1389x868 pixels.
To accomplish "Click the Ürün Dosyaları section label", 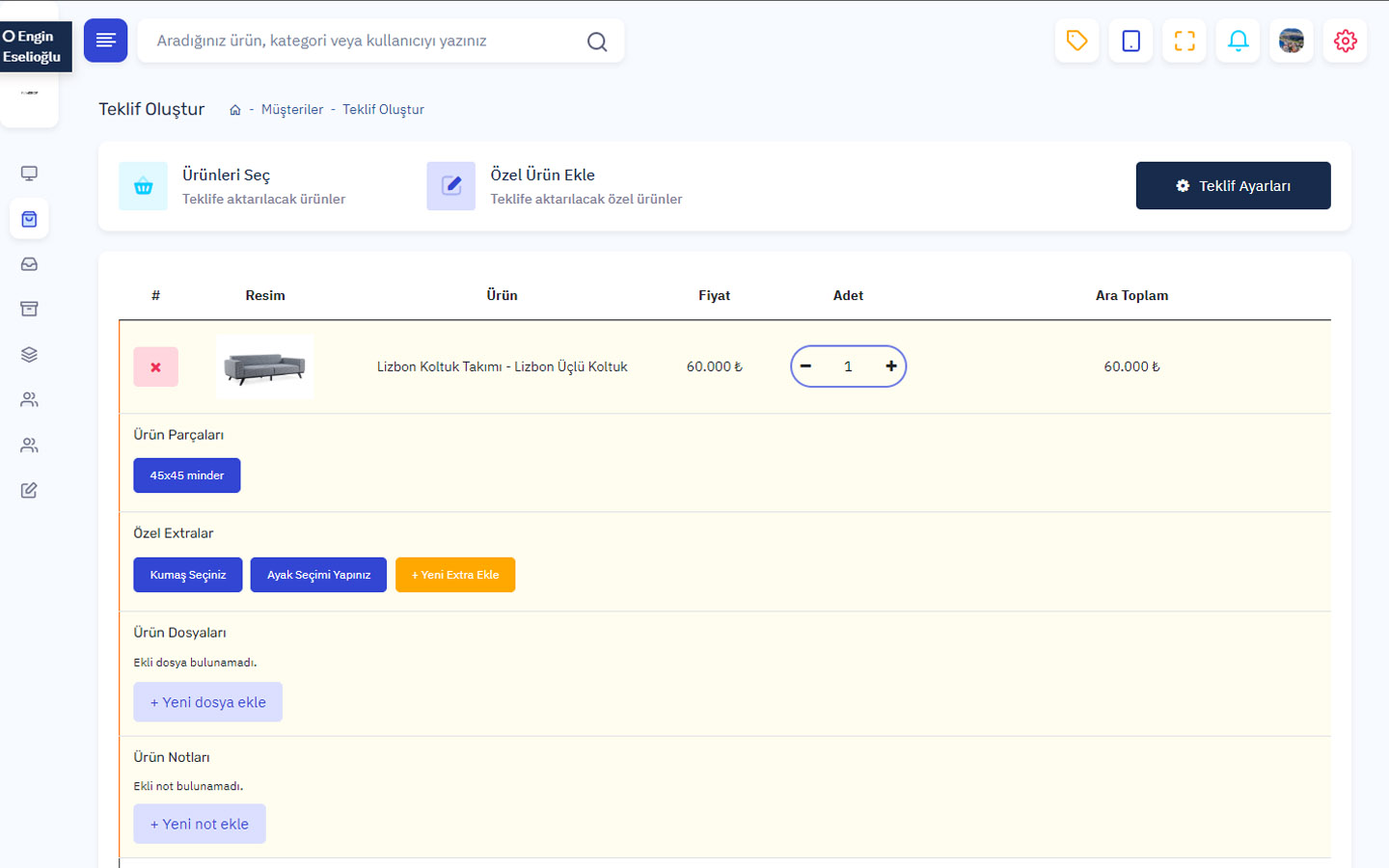I will [x=179, y=633].
